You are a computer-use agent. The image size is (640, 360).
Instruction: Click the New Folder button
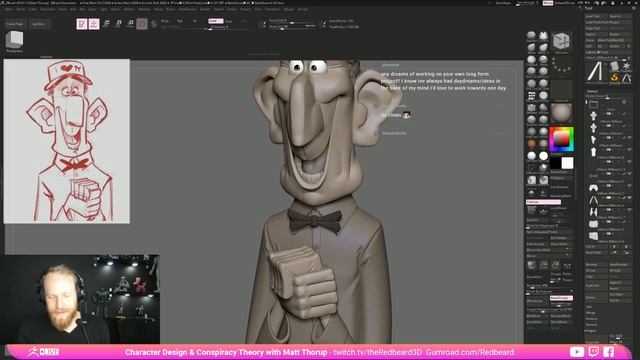[x=596, y=252]
